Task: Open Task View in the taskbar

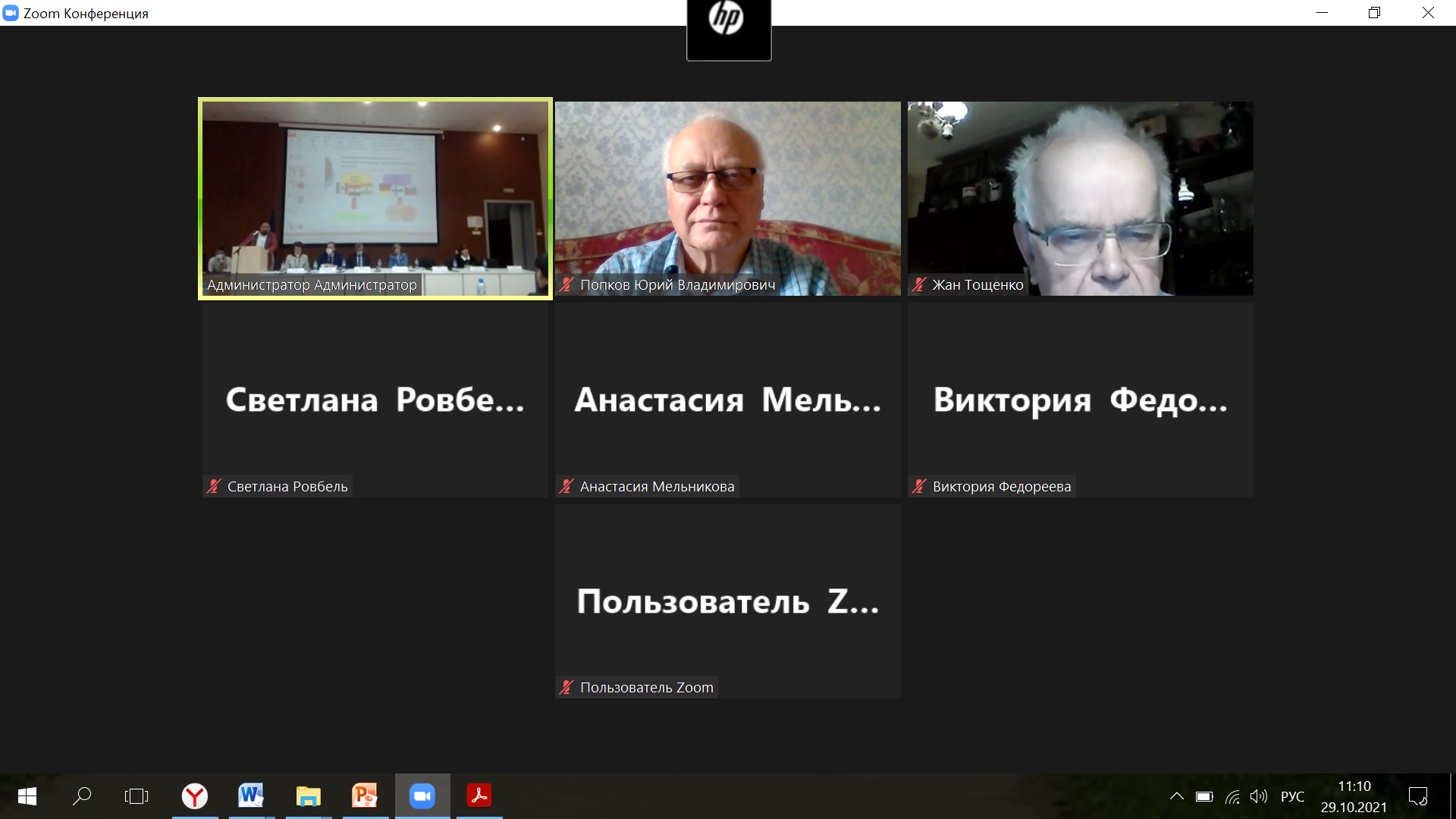Action: pyautogui.click(x=136, y=796)
